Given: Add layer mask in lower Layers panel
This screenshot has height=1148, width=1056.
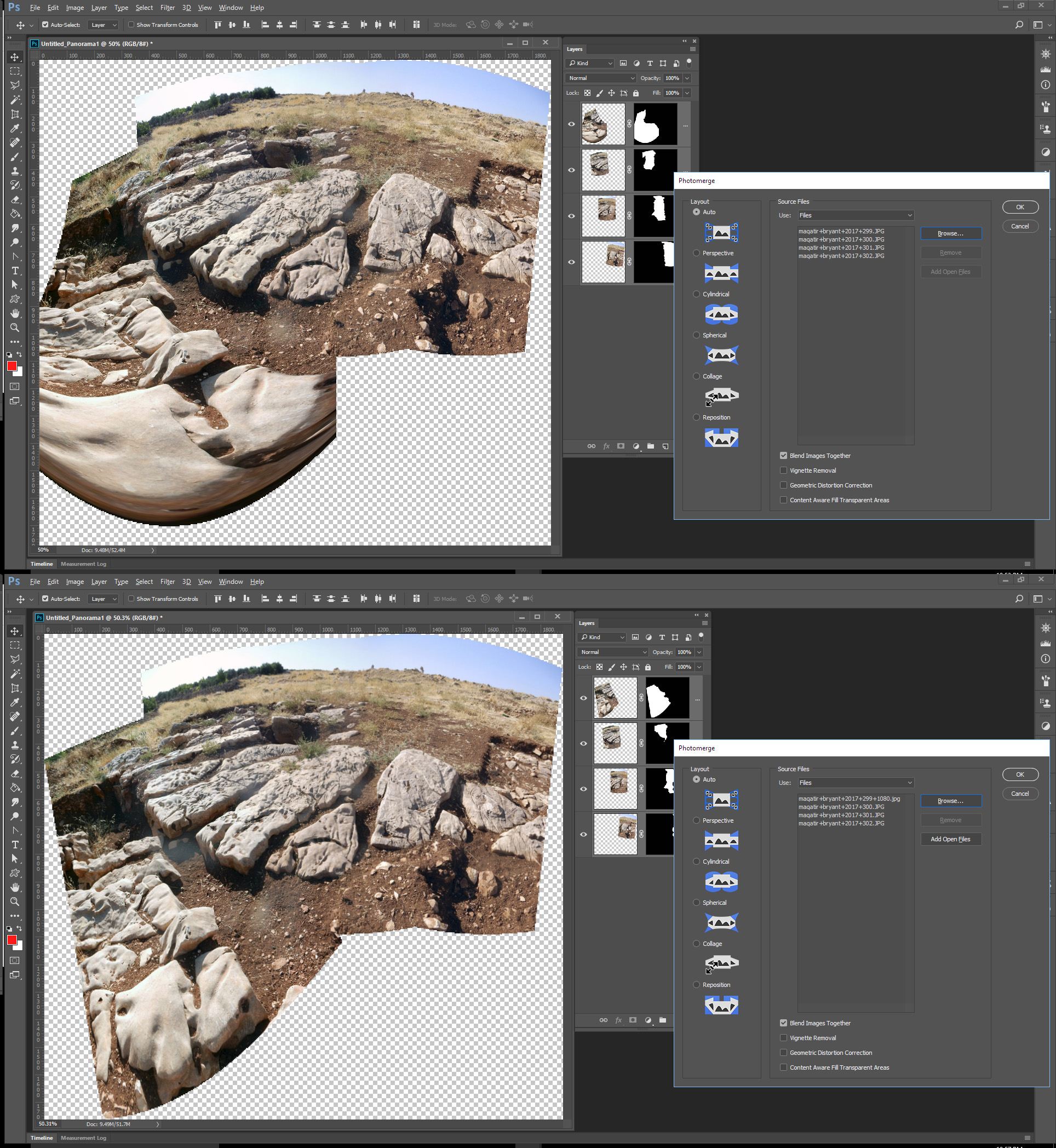Looking at the screenshot, I should [633, 1020].
